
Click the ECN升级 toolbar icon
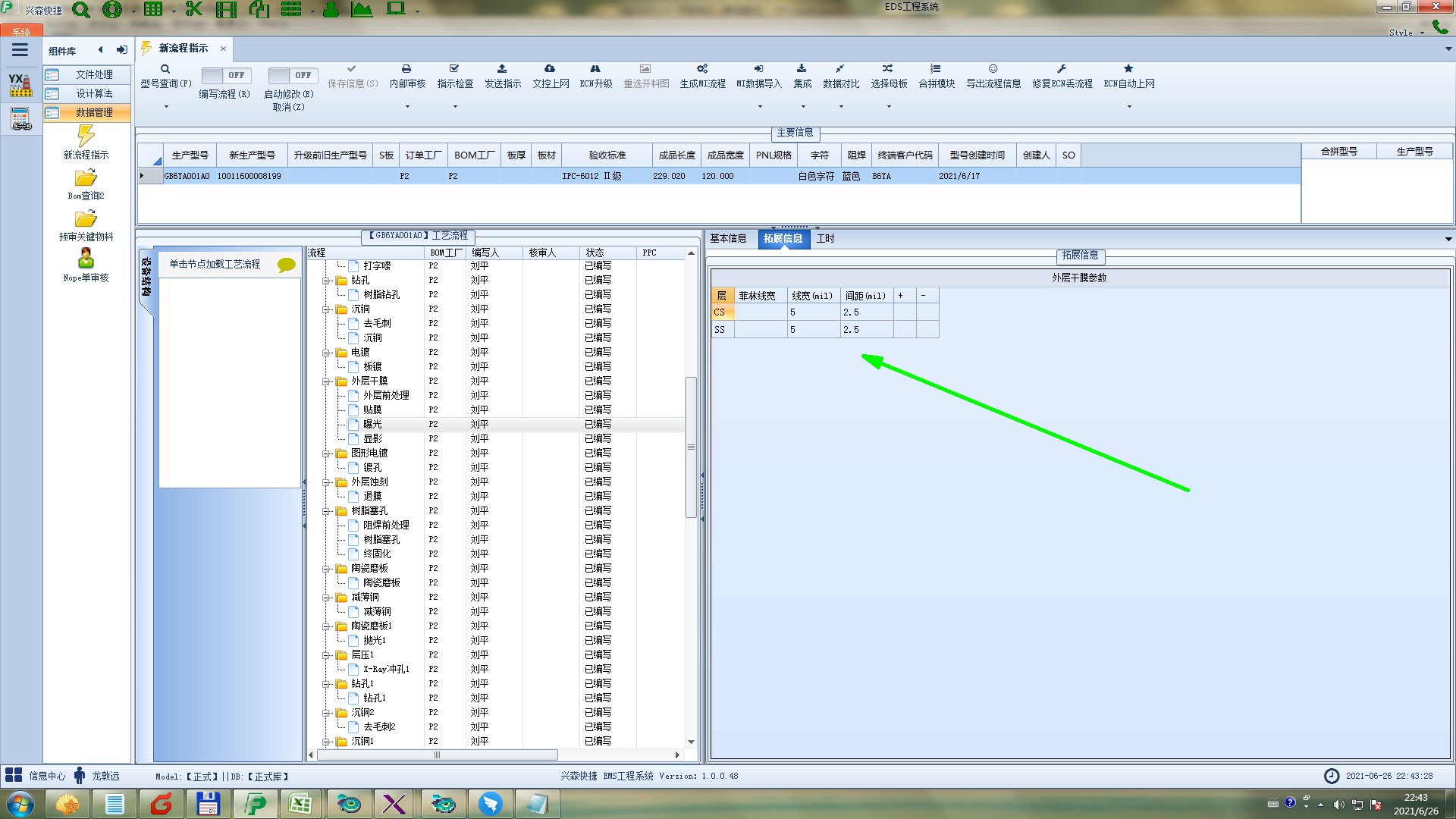595,69
